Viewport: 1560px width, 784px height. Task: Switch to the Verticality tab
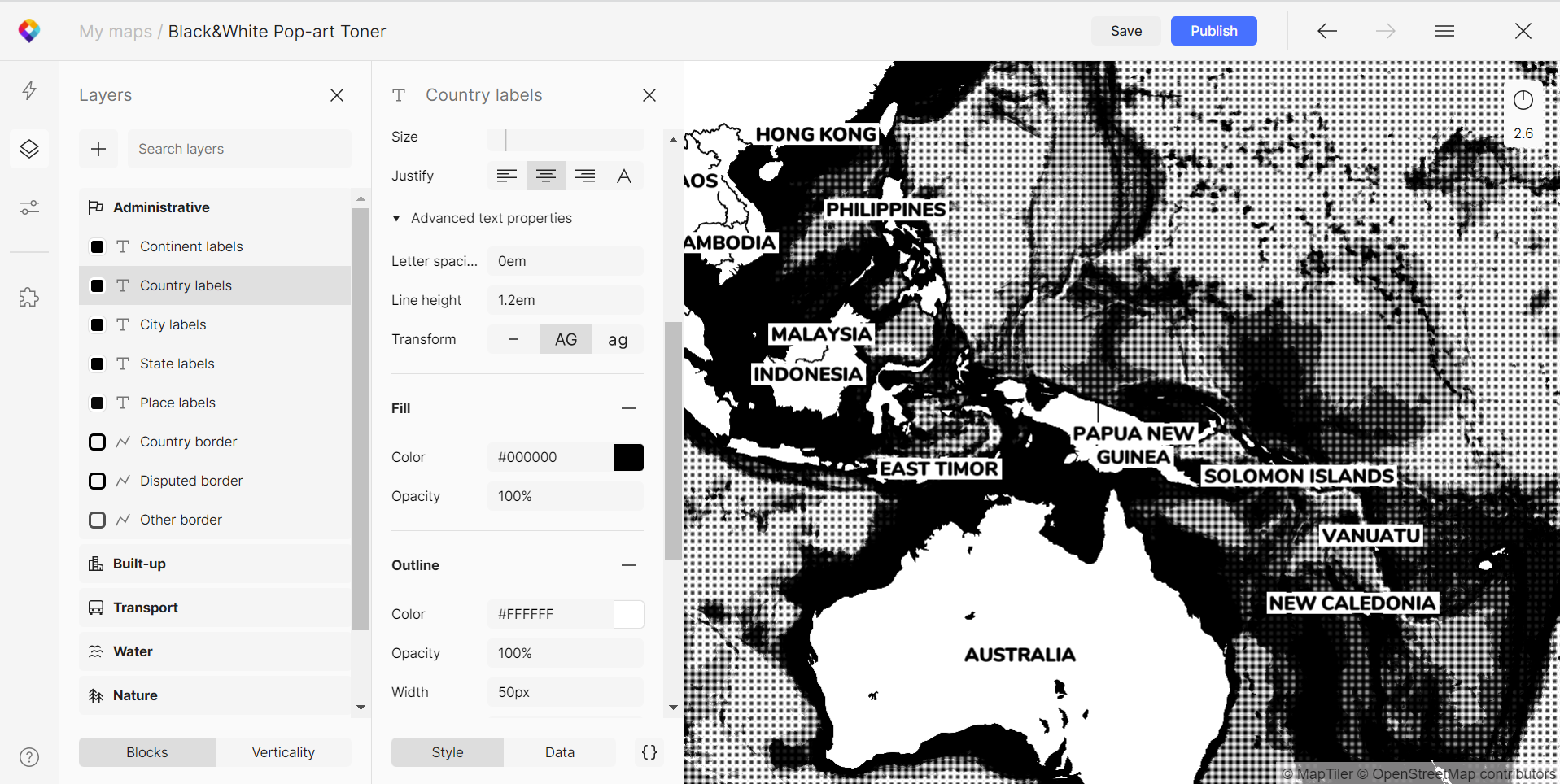pos(283,752)
